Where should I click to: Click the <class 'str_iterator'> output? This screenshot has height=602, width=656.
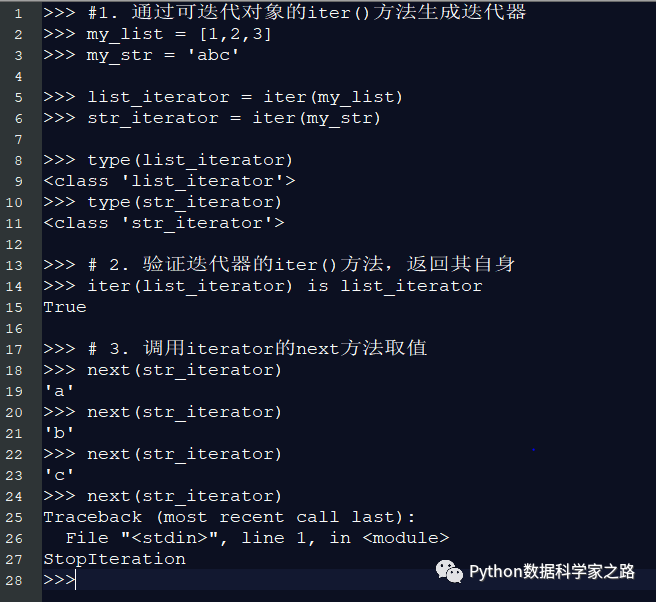(164, 223)
